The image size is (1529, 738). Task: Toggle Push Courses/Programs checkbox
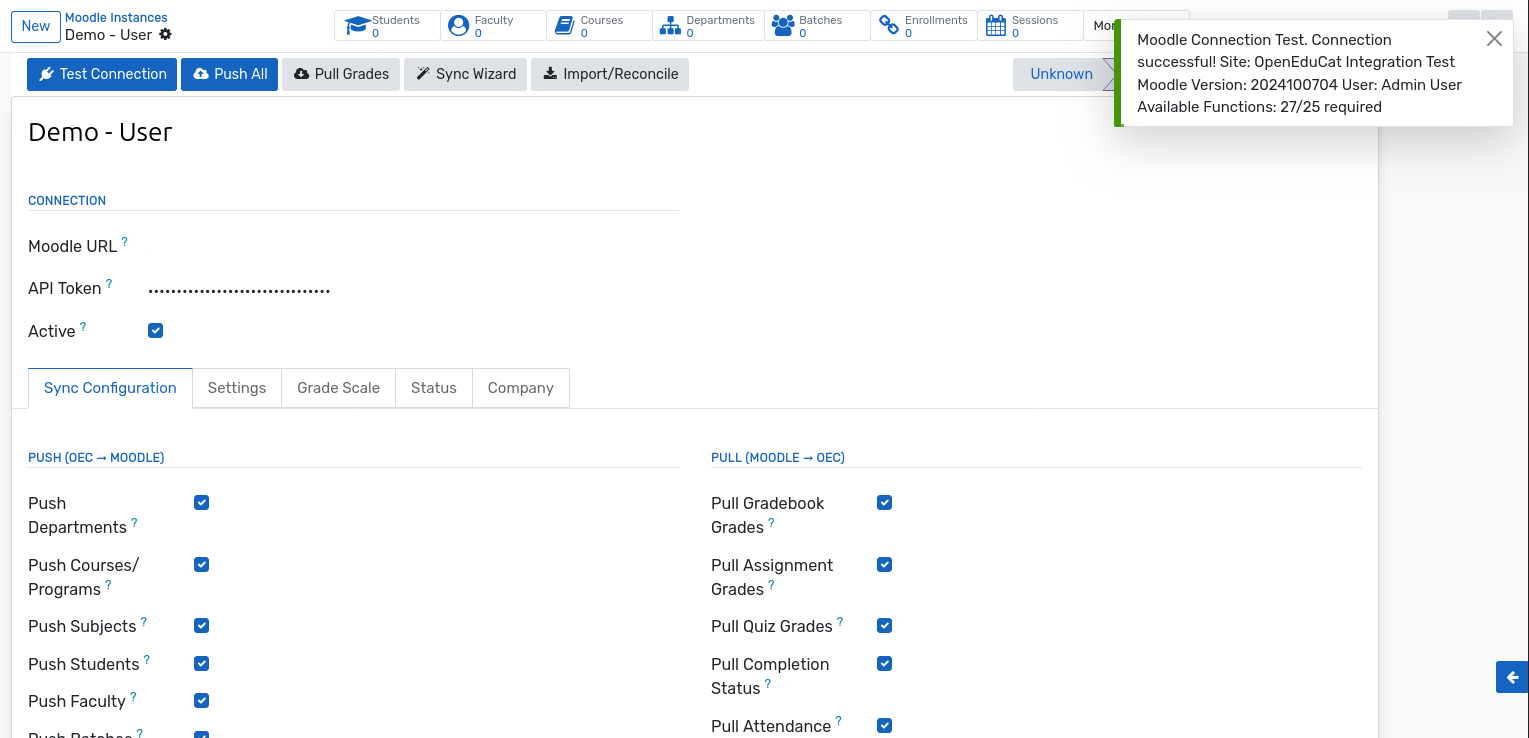(201, 564)
